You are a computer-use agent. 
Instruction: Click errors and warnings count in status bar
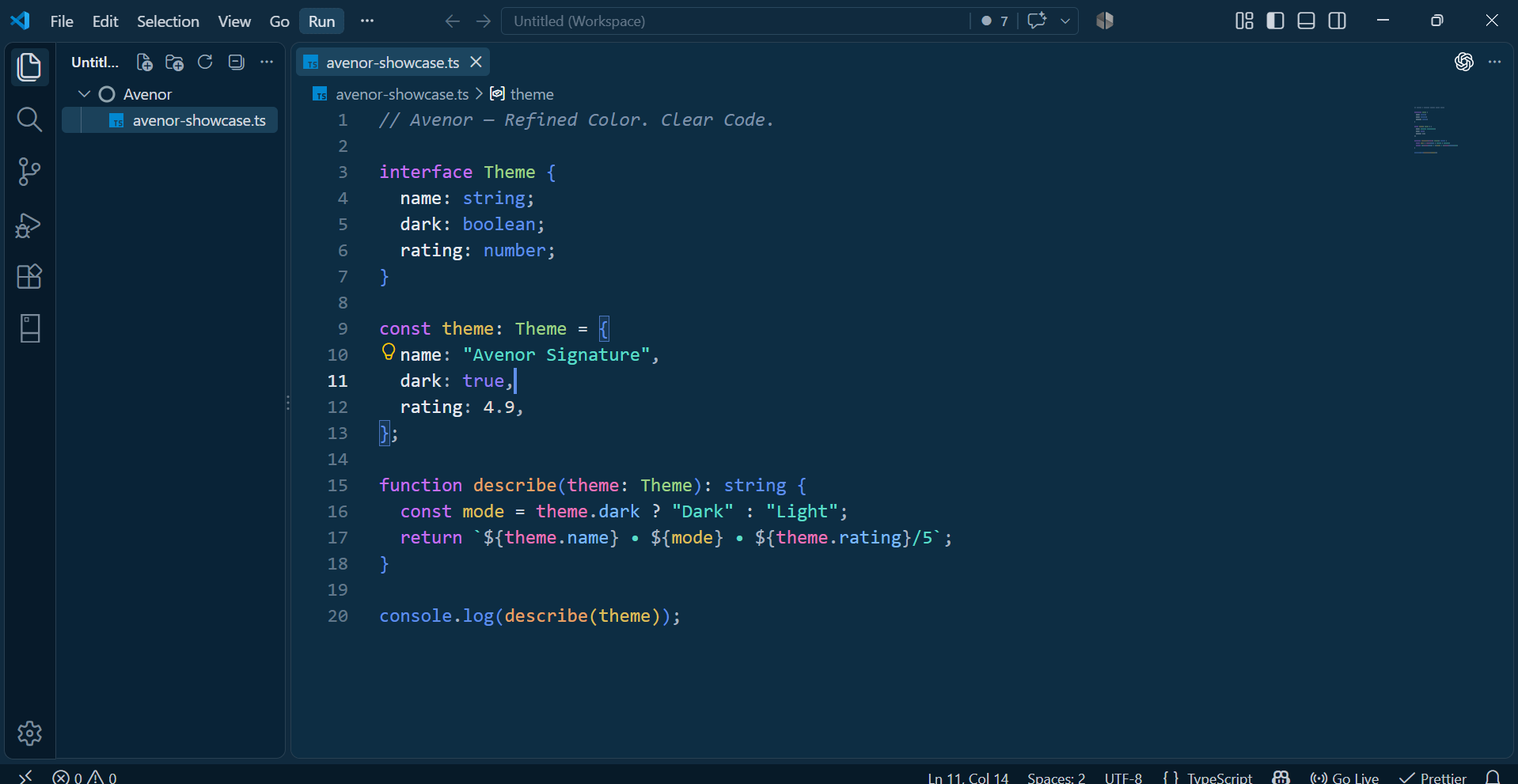coord(85,778)
